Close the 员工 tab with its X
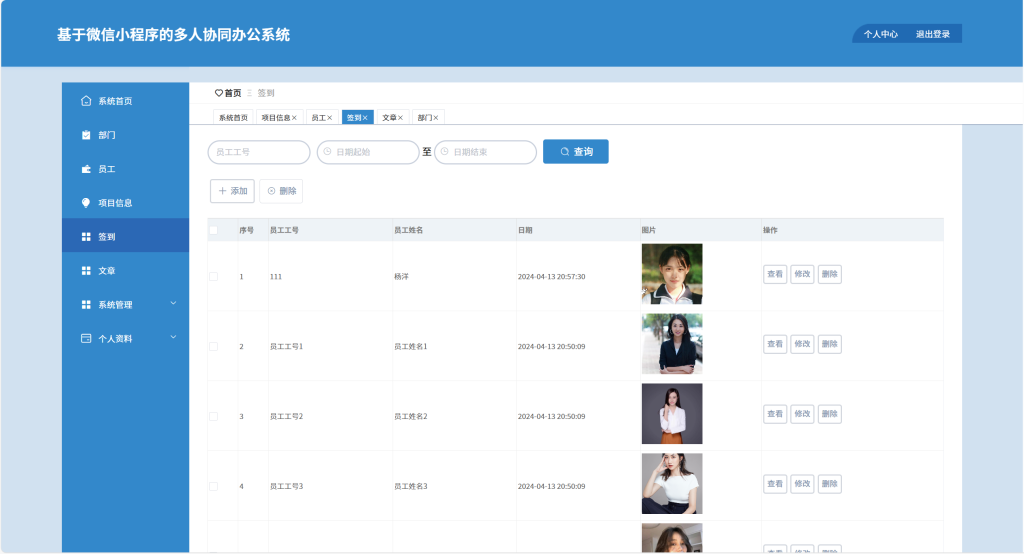This screenshot has width=1024, height=554. click(330, 118)
